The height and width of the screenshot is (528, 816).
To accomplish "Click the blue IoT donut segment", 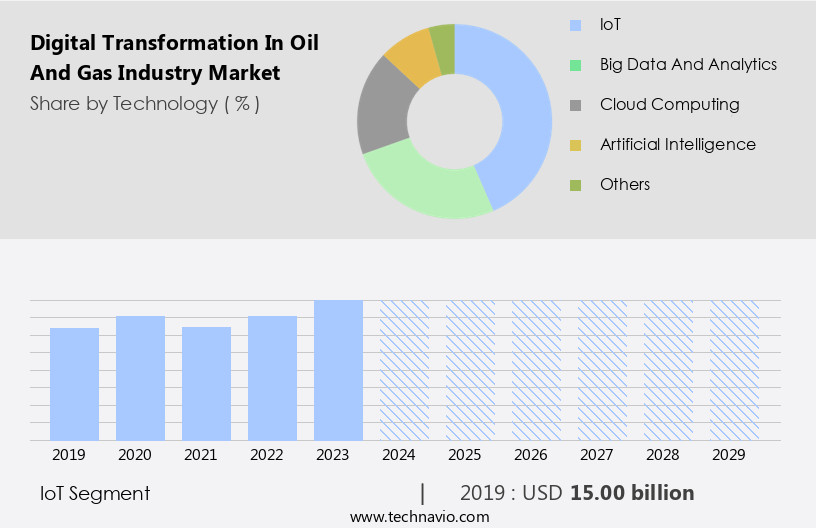I will (x=522, y=110).
